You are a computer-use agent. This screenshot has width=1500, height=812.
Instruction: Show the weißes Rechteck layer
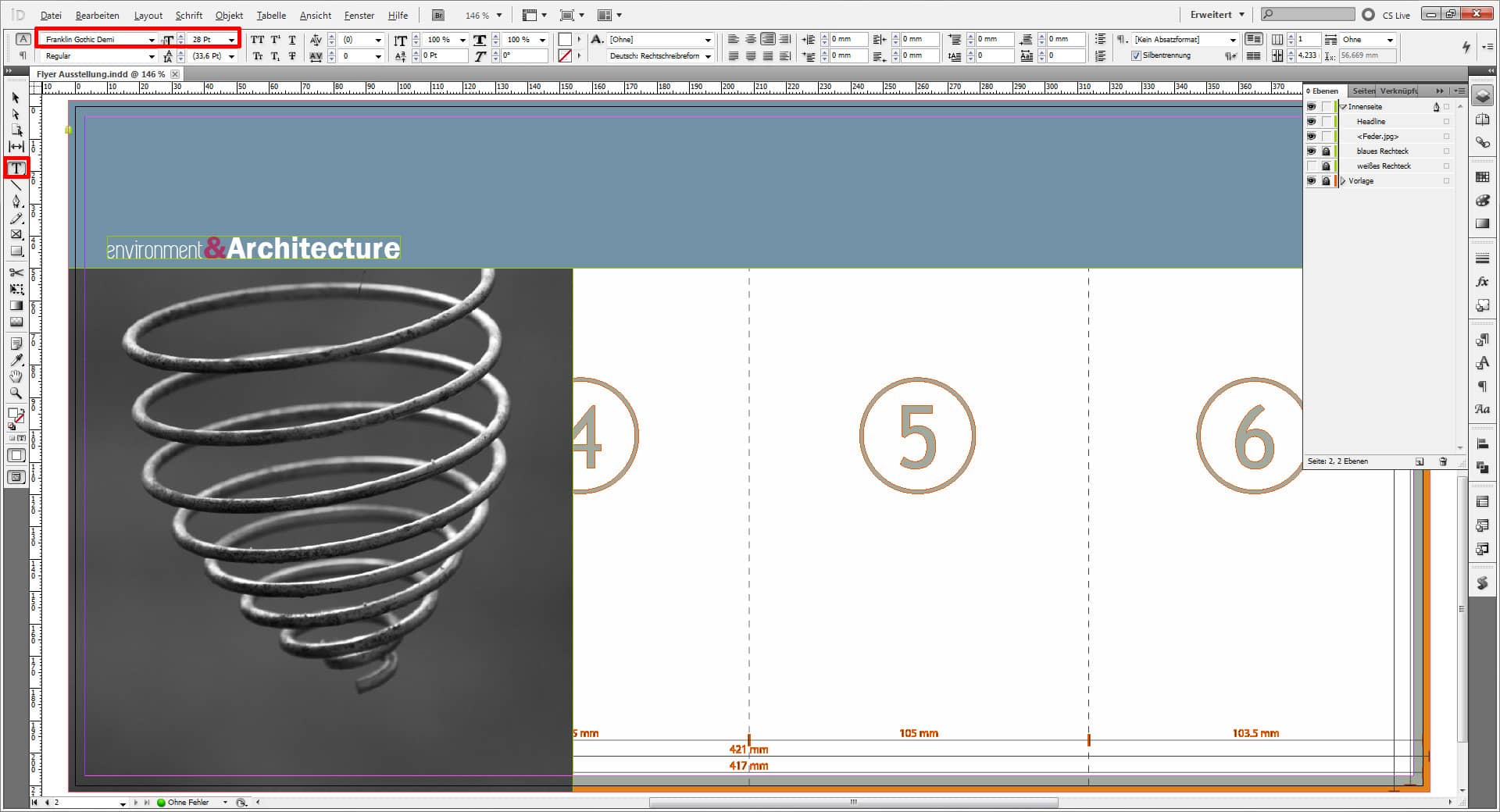(x=1311, y=166)
